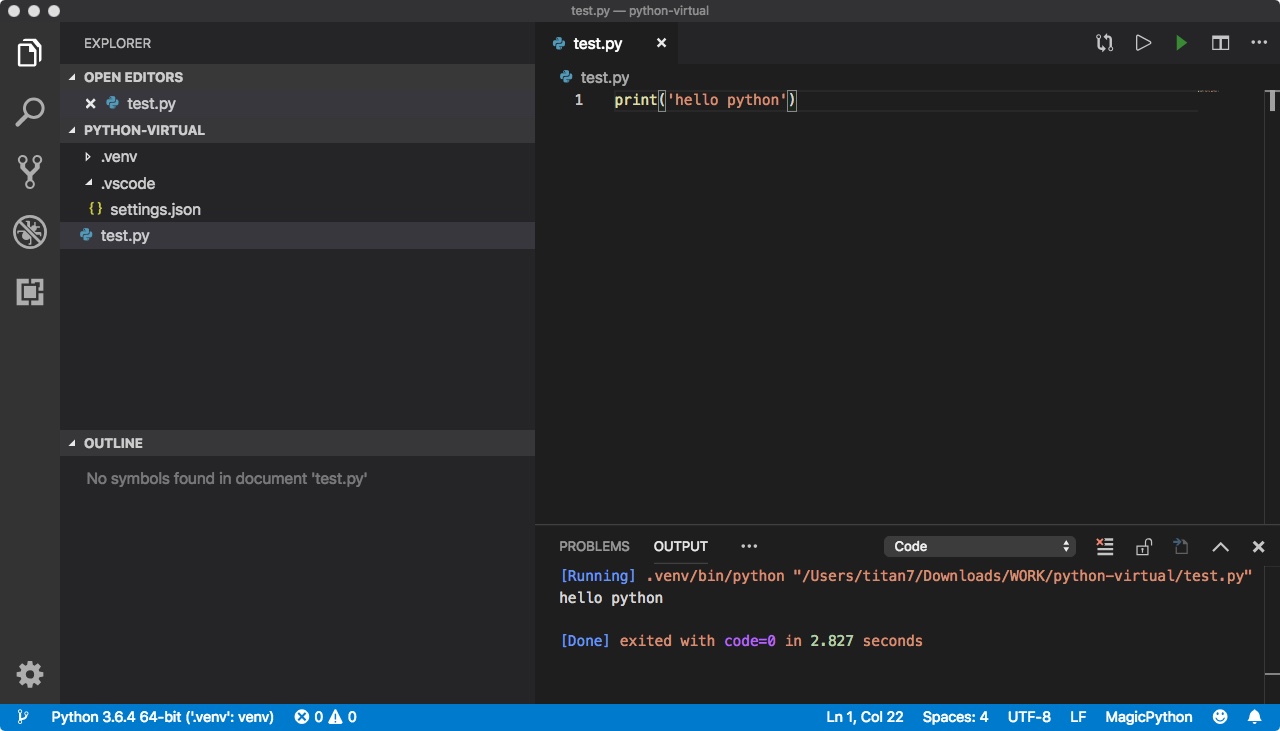1280x731 pixels.
Task: Collapse the OPEN EDITORS section
Action: 297,77
